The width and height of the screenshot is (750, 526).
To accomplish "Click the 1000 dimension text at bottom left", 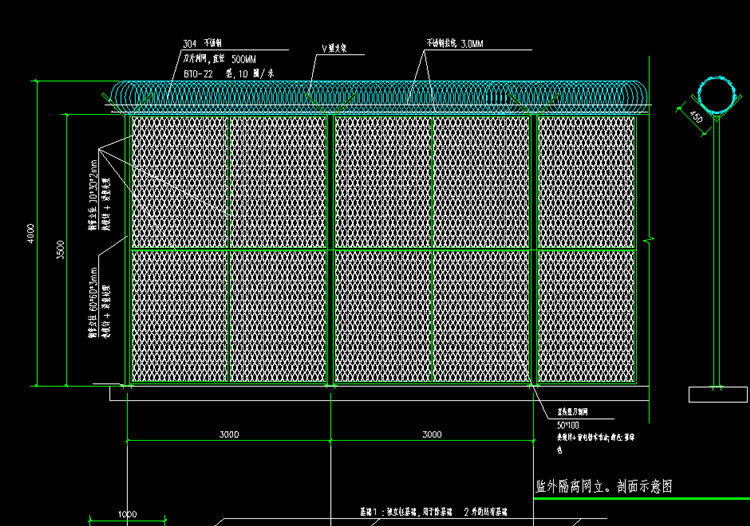I will tap(127, 514).
